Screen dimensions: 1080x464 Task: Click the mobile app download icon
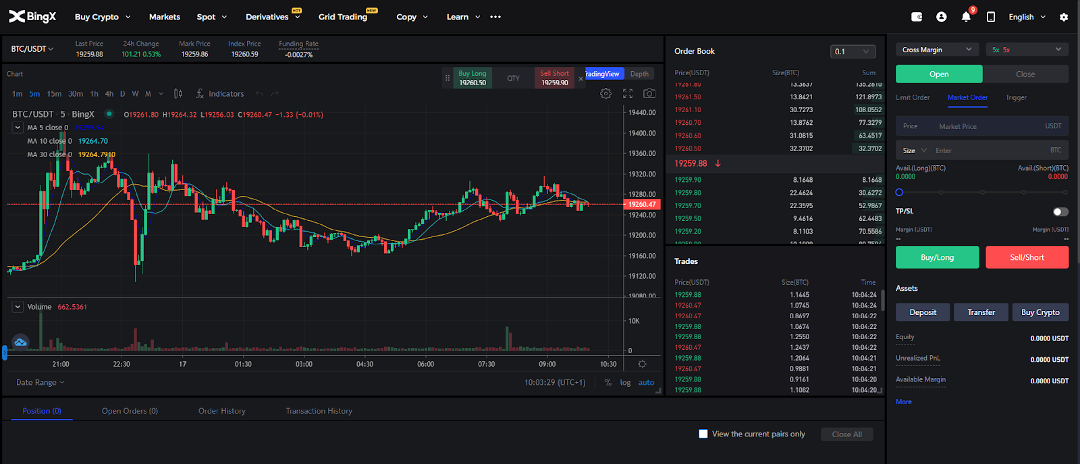click(x=991, y=17)
